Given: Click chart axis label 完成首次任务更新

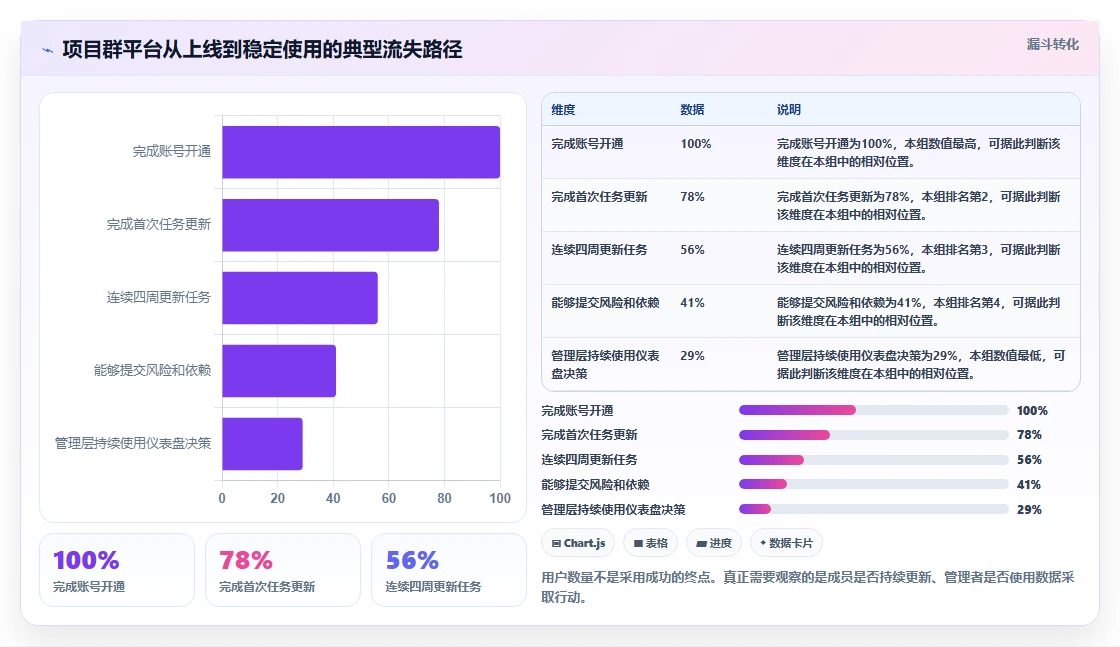Looking at the screenshot, I should click(x=159, y=224).
